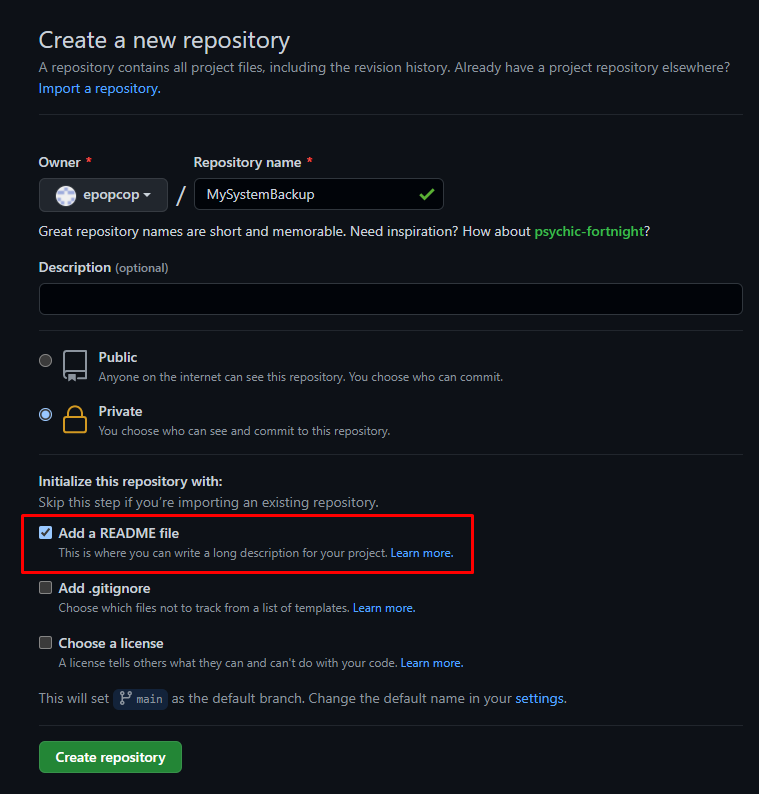Click the private repository lock icon
The width and height of the screenshot is (759, 794).
pyautogui.click(x=75, y=420)
